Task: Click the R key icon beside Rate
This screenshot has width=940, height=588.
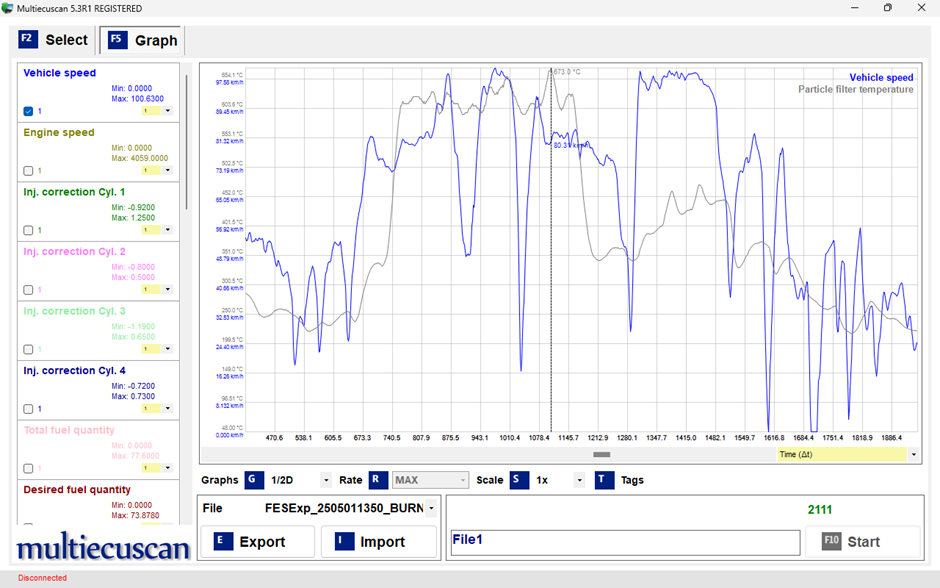Action: [x=378, y=480]
